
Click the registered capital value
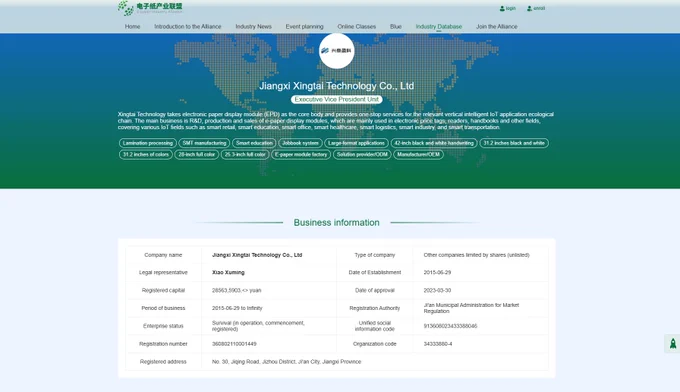(x=236, y=290)
